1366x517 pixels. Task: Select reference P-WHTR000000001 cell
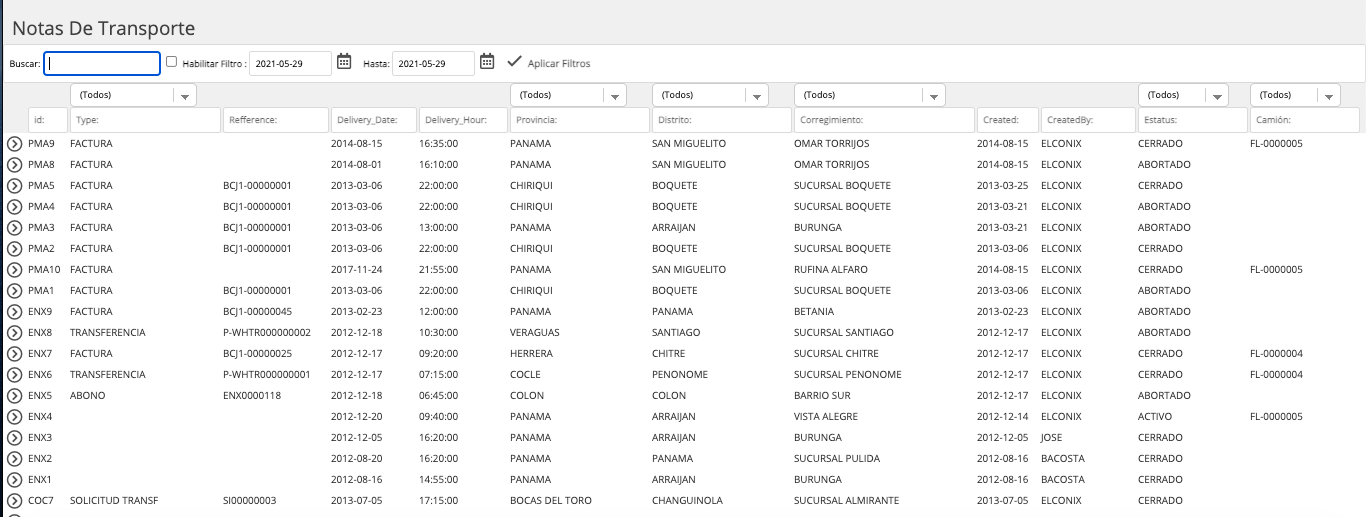(267, 375)
